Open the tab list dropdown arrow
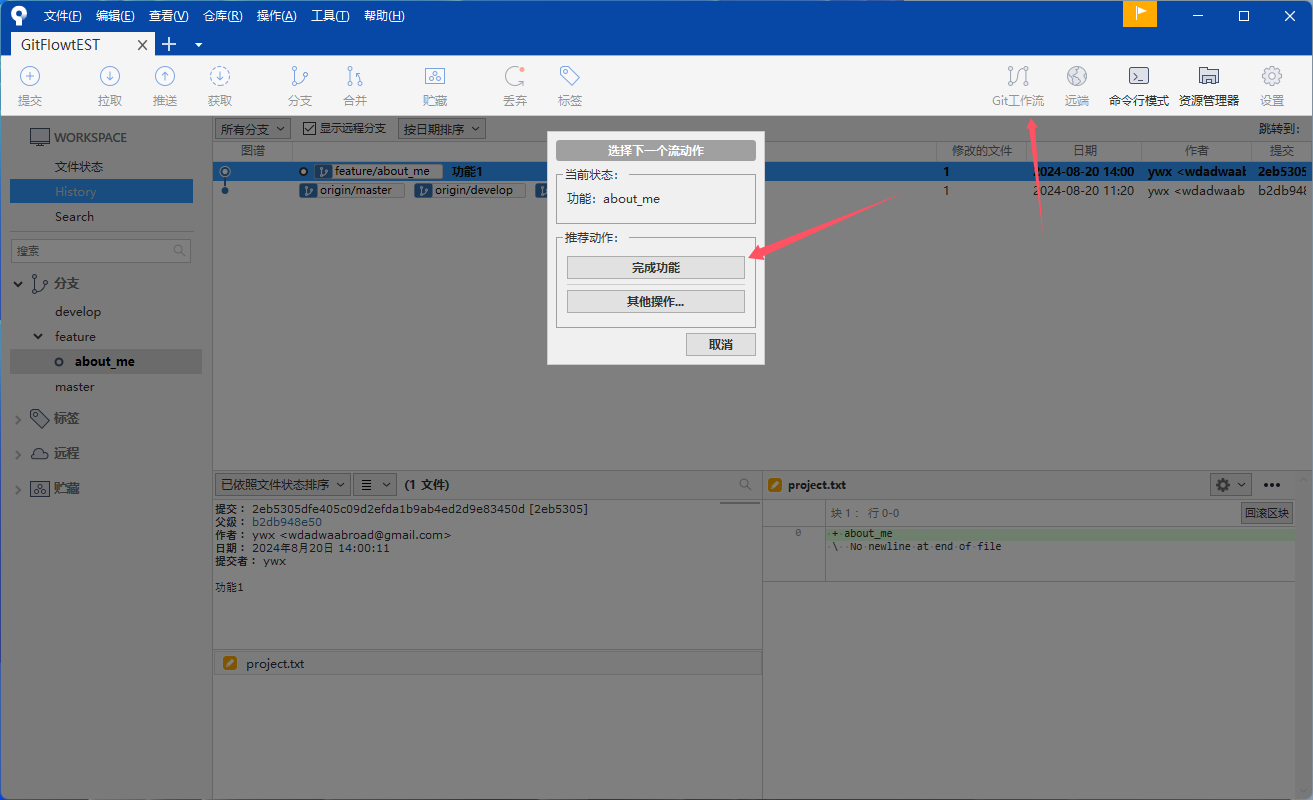1313x800 pixels. click(x=198, y=45)
